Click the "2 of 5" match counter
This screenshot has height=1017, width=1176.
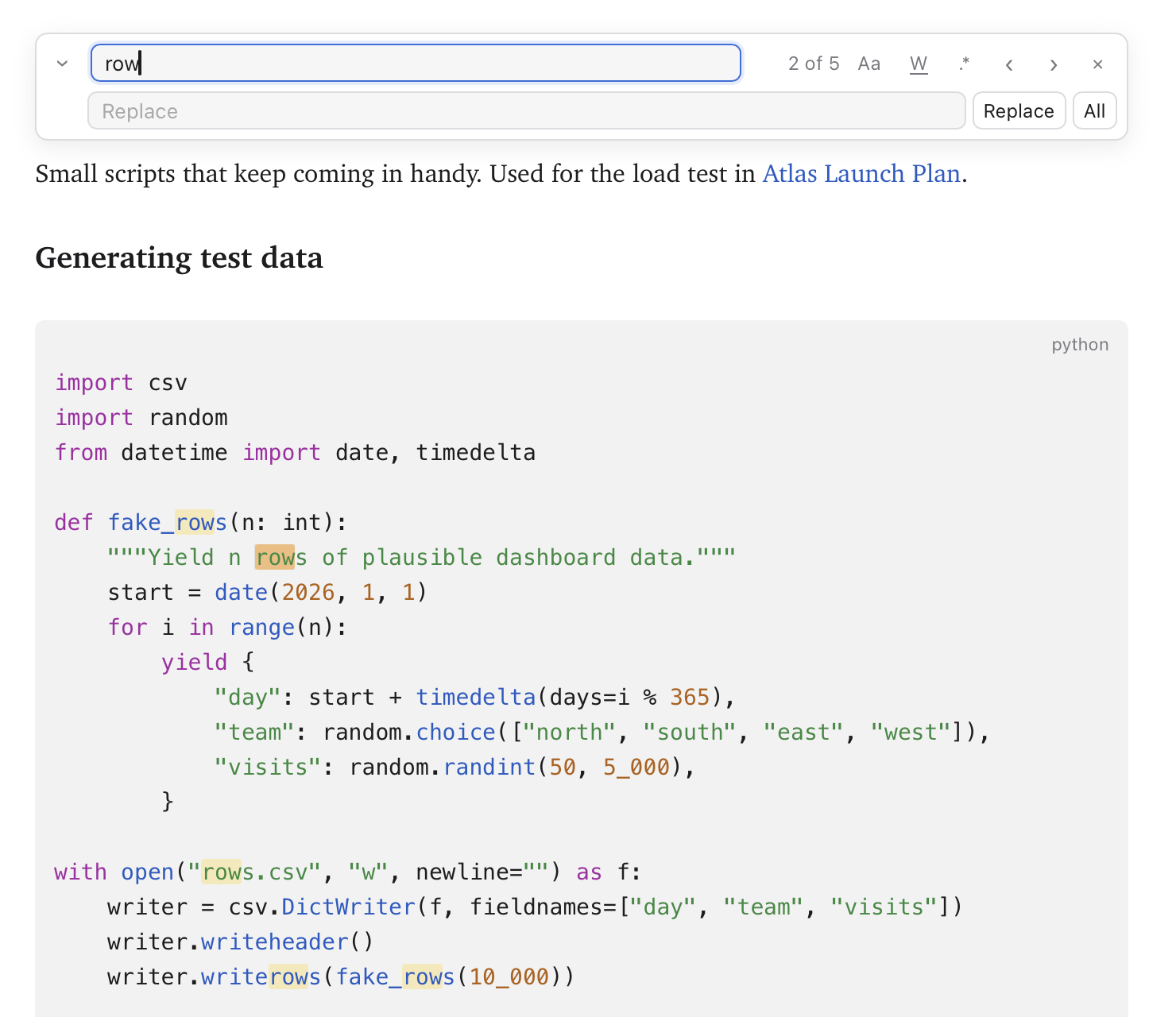814,64
